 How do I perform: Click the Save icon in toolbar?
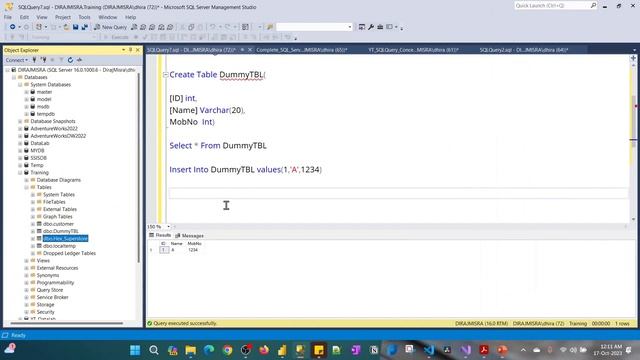(76, 27)
